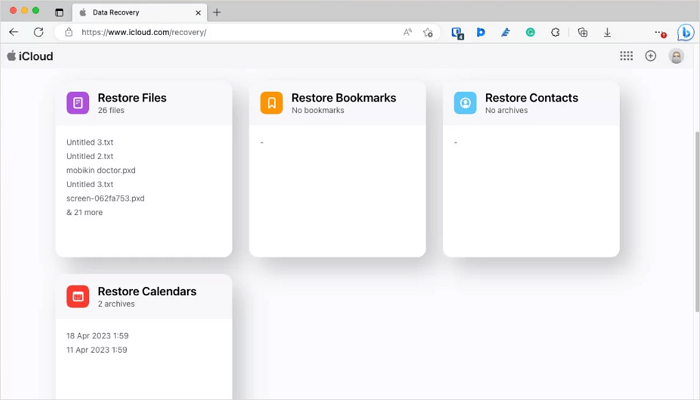This screenshot has width=700, height=400.
Task: Open a new tab with plus button
Action: [217, 12]
